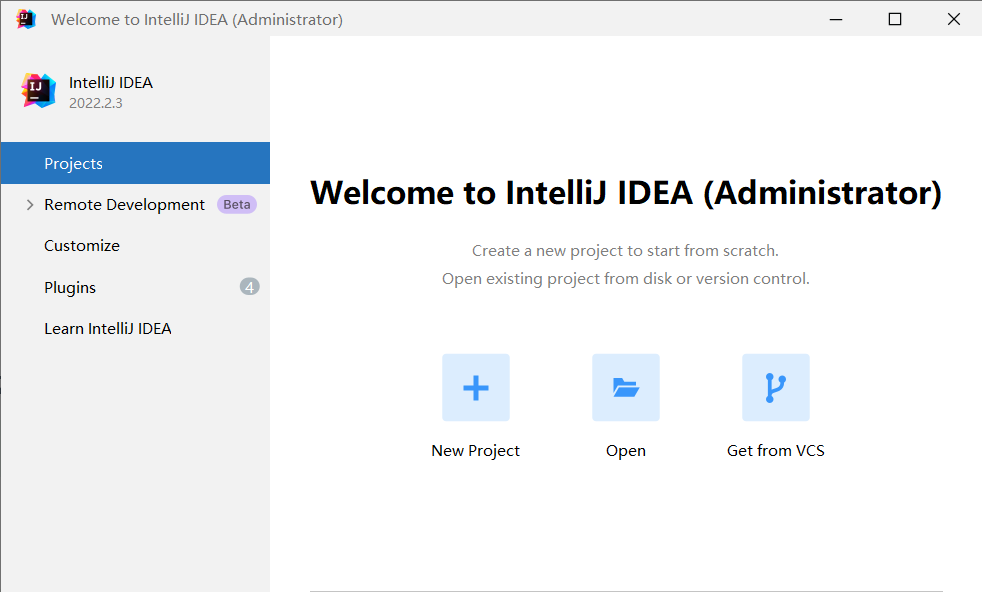Screen dimensions: 982x592
Task: Go to the Plugins tab
Action: click(x=70, y=288)
